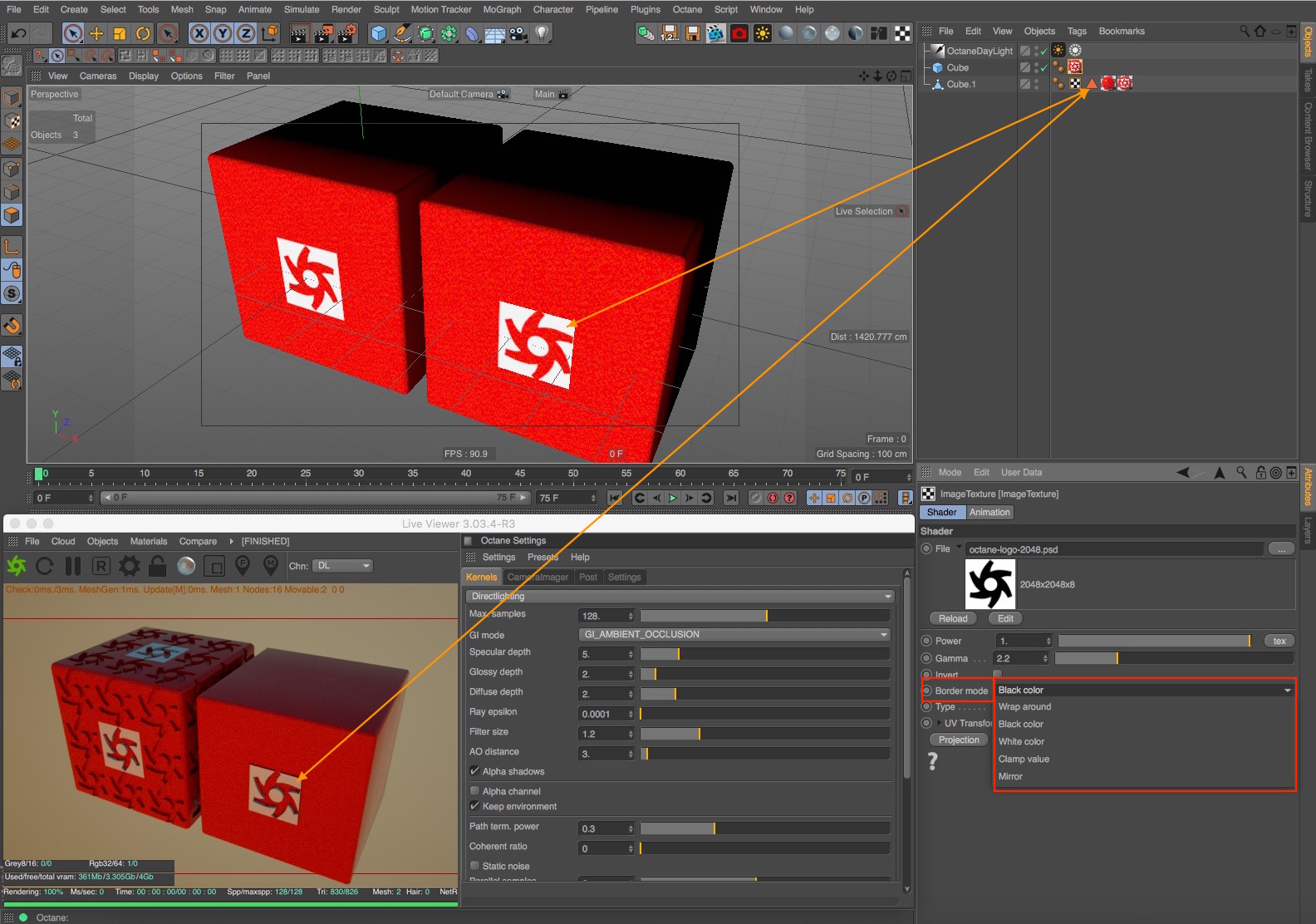Open the Octane menu in the menu bar
This screenshot has height=924, width=1316.
687,9
